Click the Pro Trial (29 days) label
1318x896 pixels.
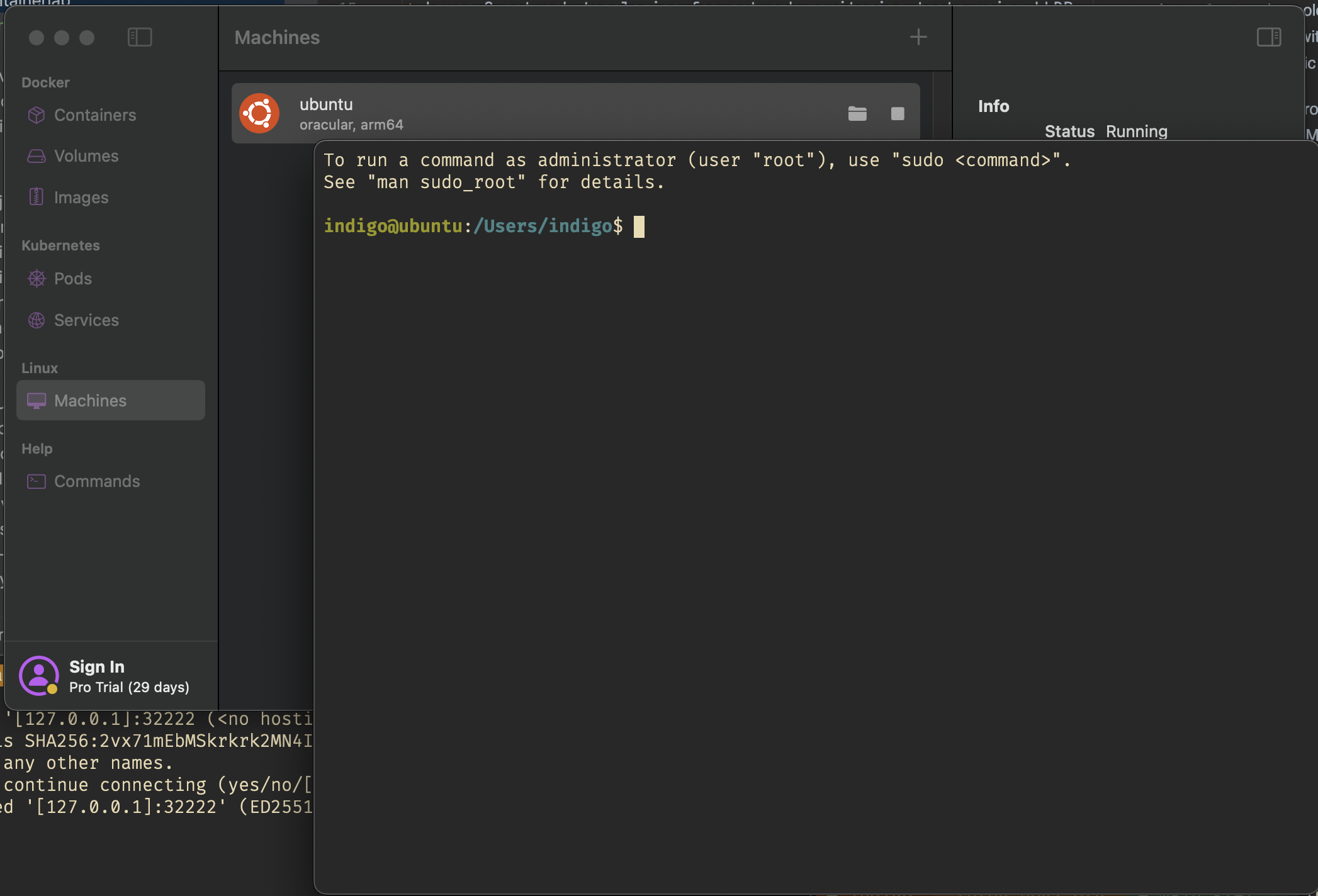tap(129, 687)
